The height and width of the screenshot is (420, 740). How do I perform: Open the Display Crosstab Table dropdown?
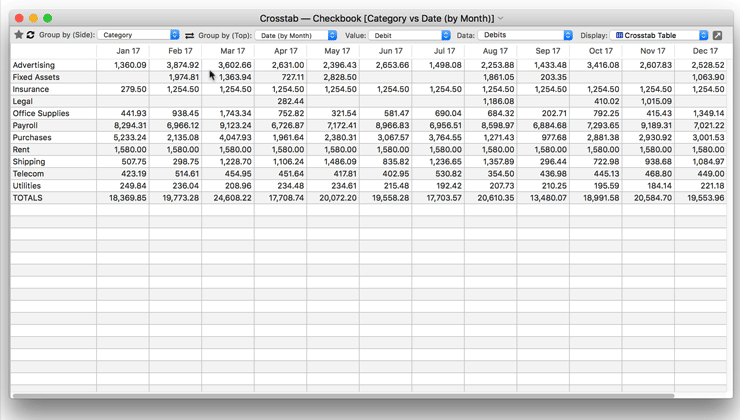pyautogui.click(x=661, y=35)
